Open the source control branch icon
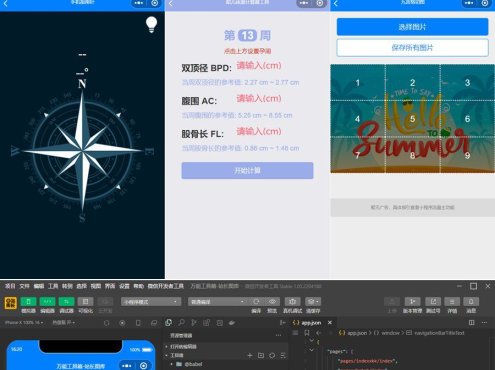 point(194,322)
